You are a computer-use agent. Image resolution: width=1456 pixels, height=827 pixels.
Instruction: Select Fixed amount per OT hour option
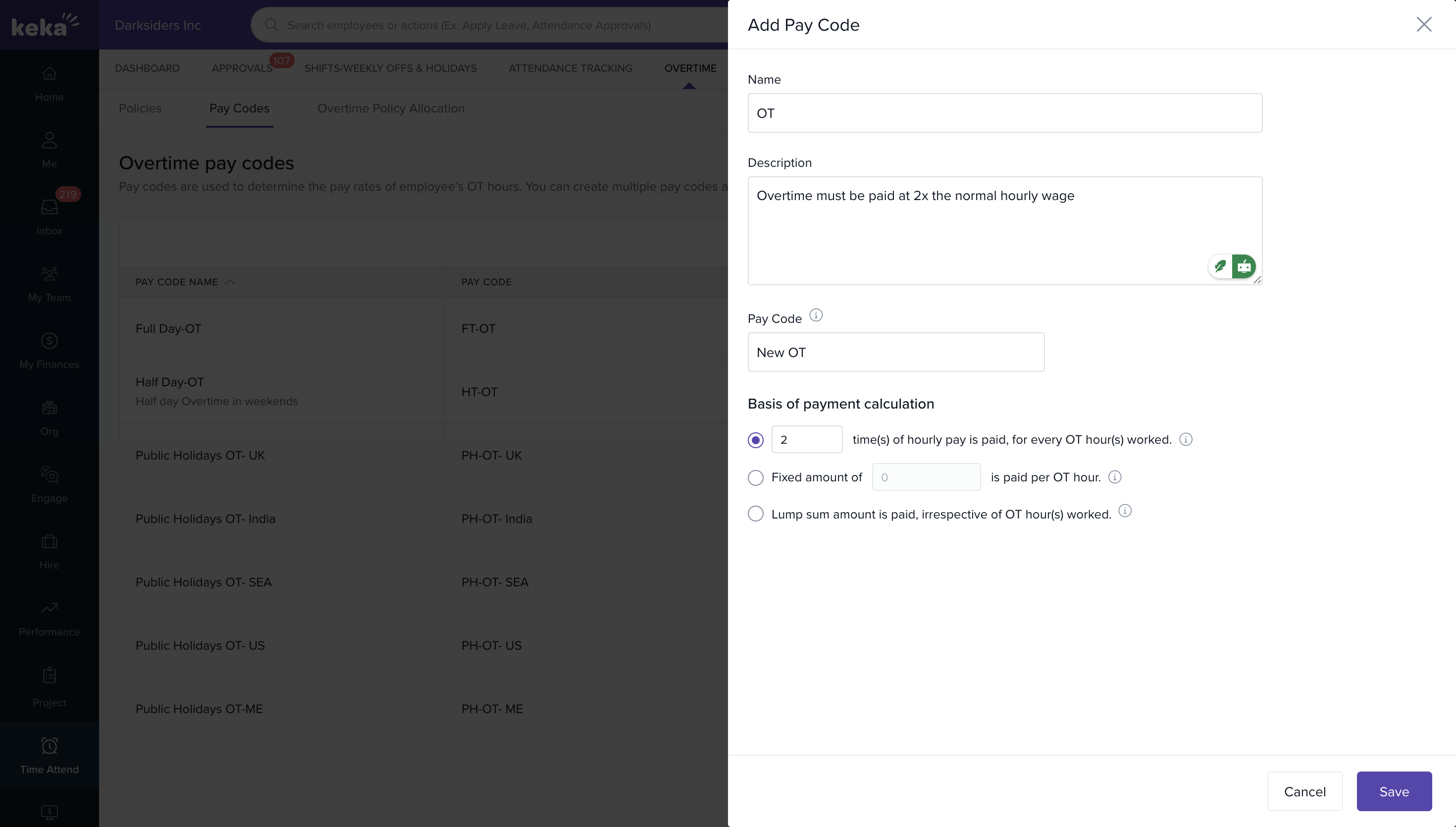click(755, 478)
